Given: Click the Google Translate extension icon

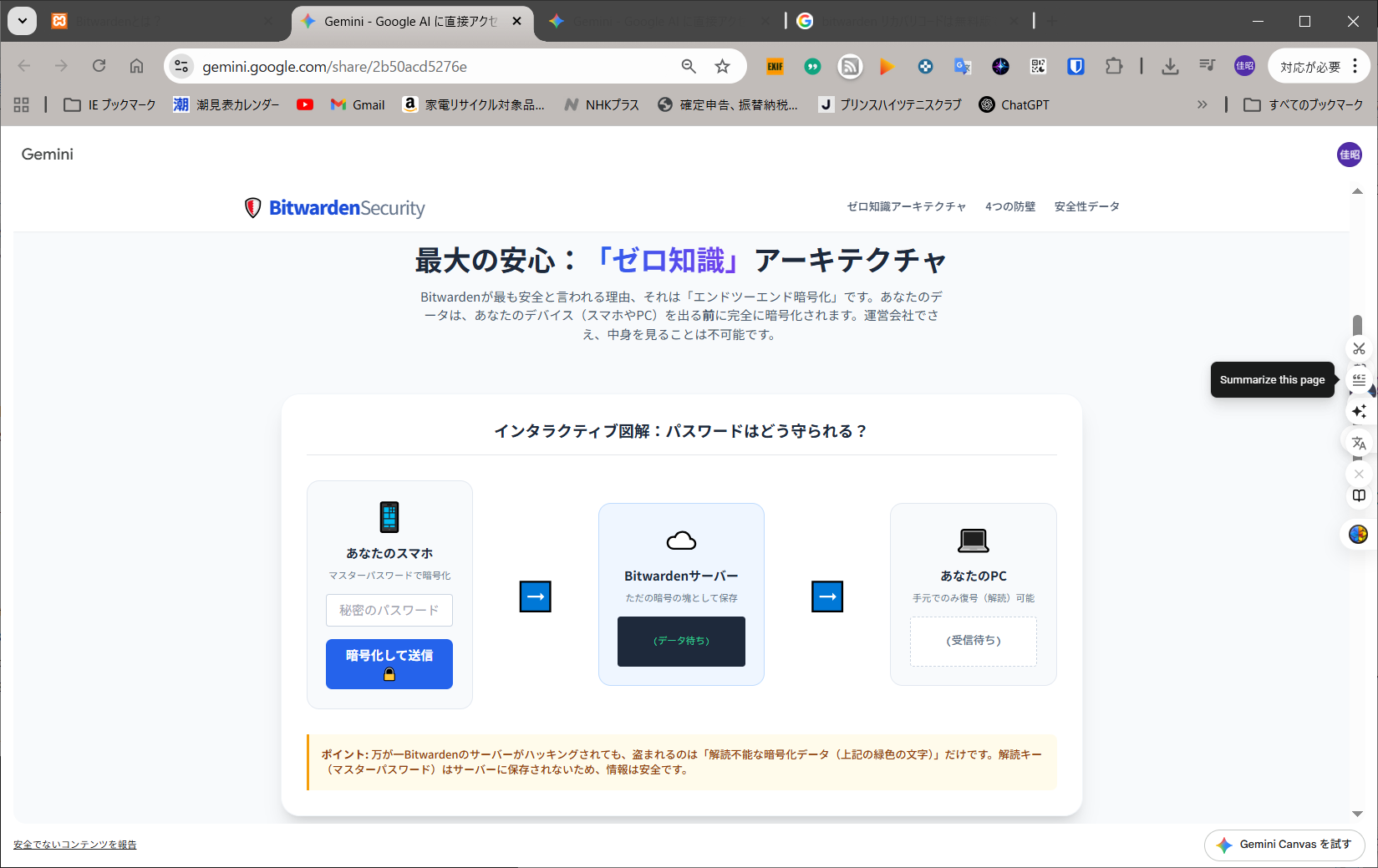Looking at the screenshot, I should tap(963, 66).
